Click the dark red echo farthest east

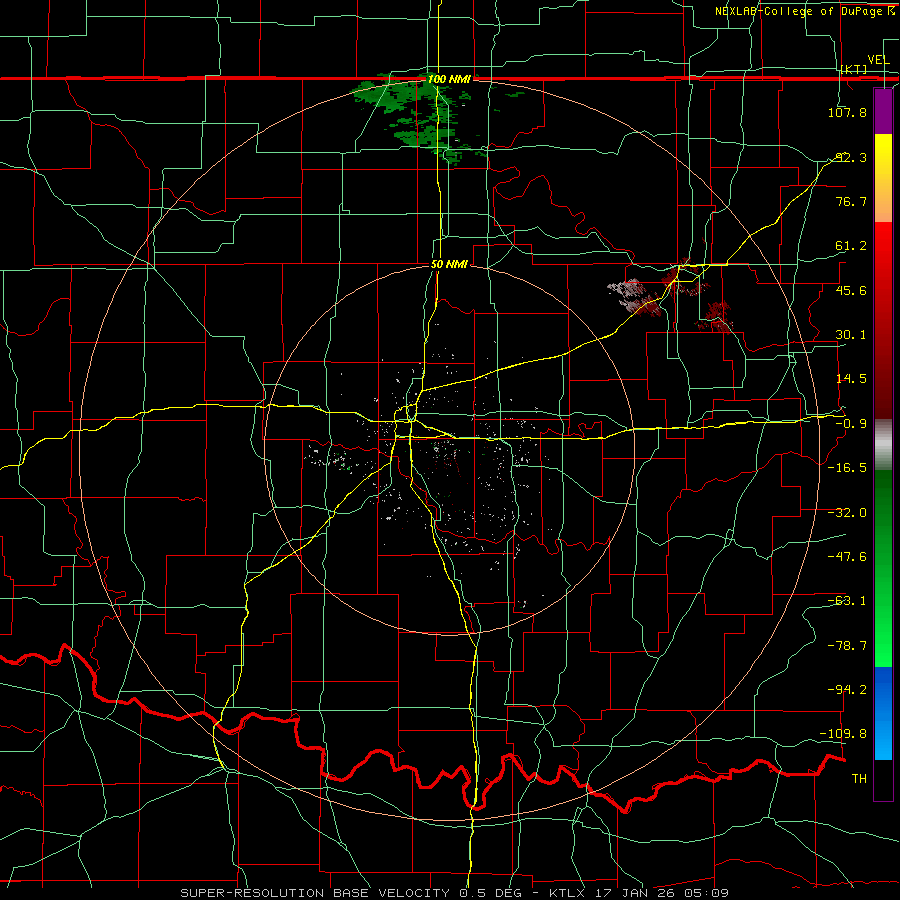tap(716, 317)
